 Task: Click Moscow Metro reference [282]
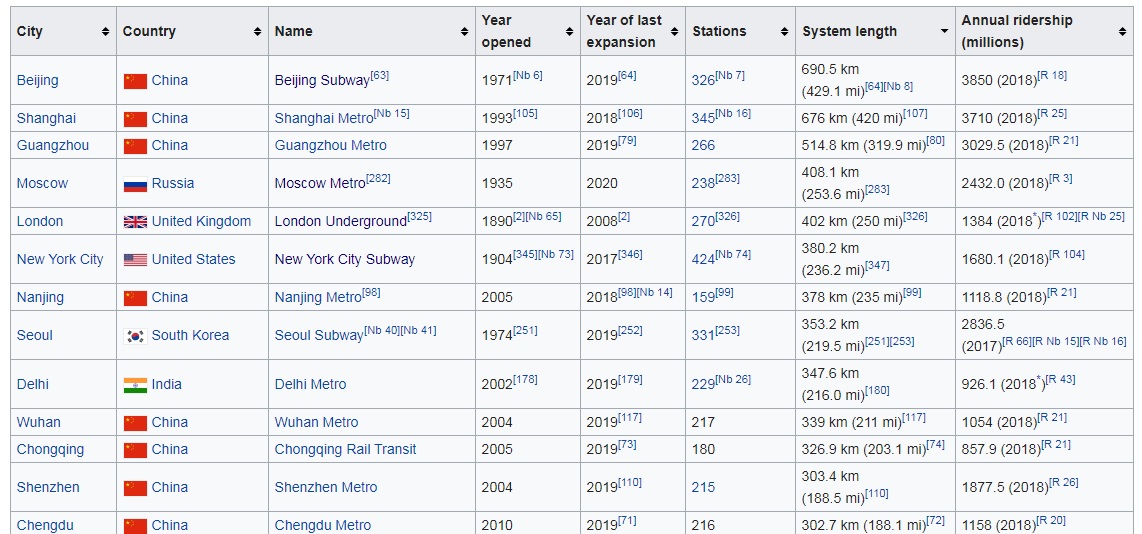coord(378,178)
